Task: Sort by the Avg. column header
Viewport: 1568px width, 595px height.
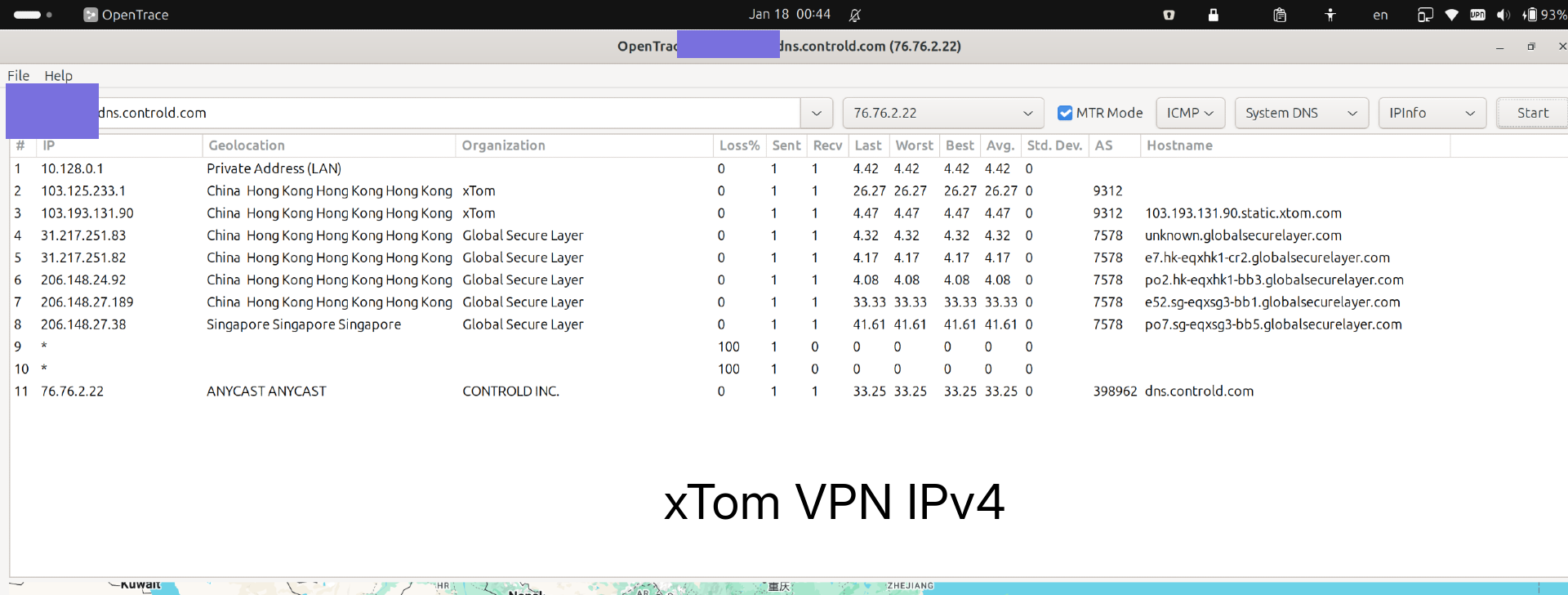Action: 1000,145
